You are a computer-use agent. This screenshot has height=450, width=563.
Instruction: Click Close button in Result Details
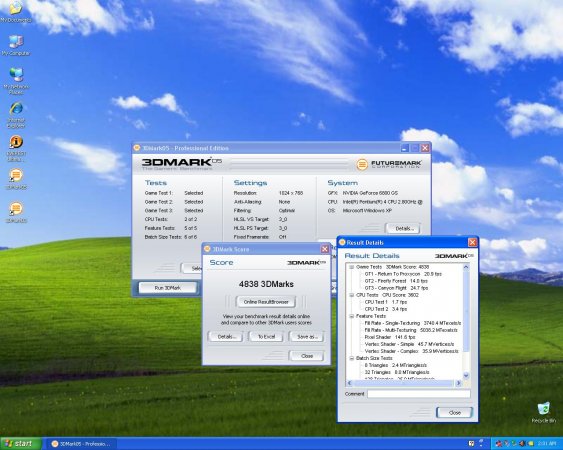455,413
